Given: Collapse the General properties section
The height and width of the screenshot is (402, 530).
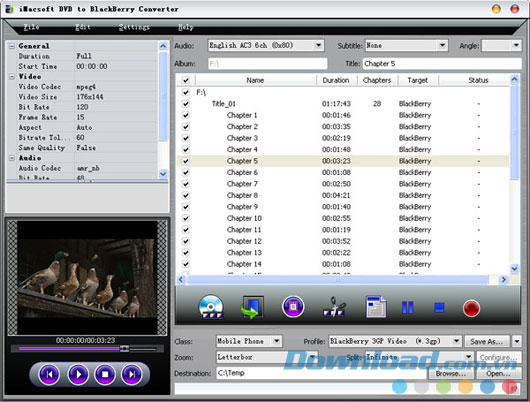Looking at the screenshot, I should (x=12, y=46).
